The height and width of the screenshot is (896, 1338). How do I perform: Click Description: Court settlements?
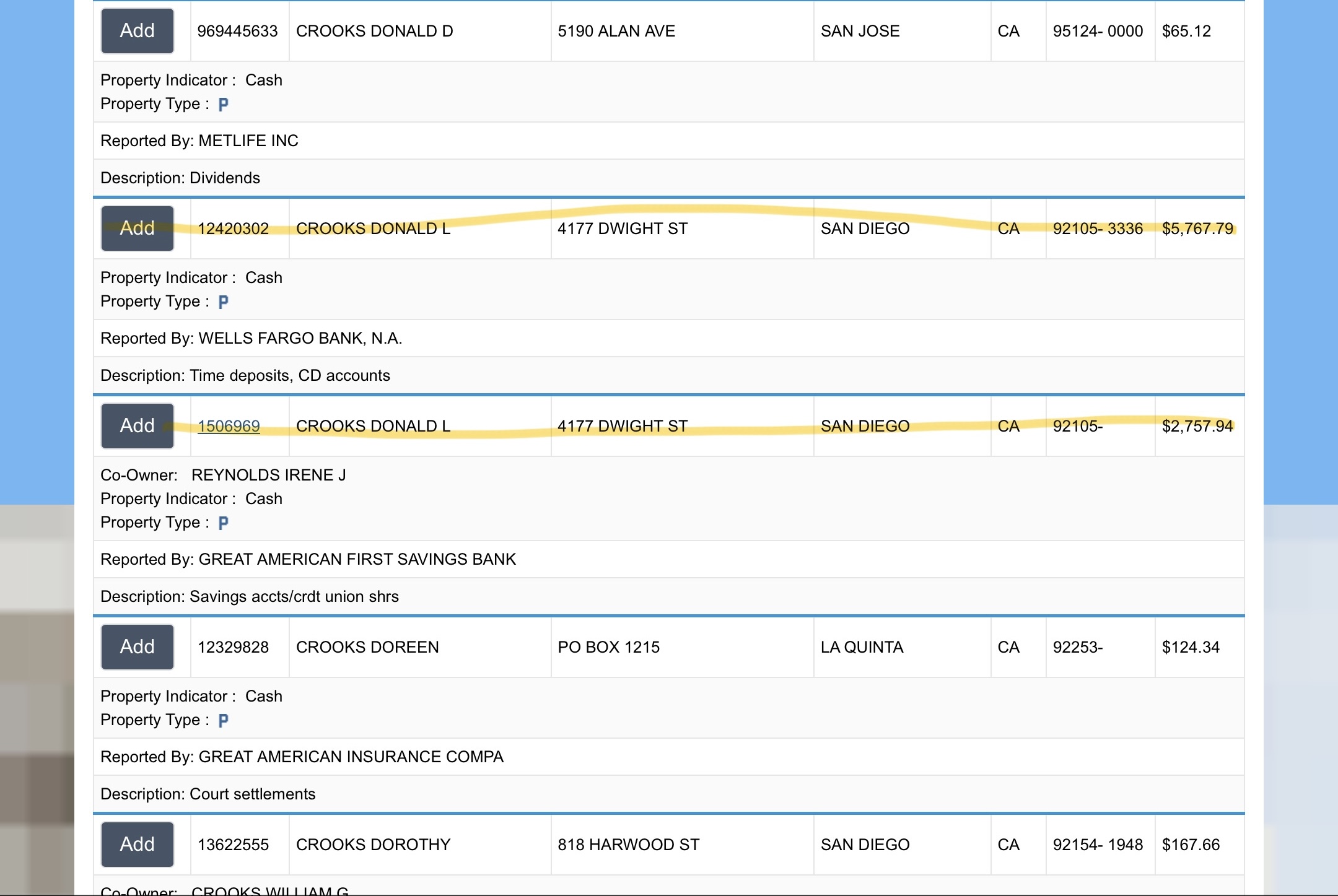click(208, 794)
